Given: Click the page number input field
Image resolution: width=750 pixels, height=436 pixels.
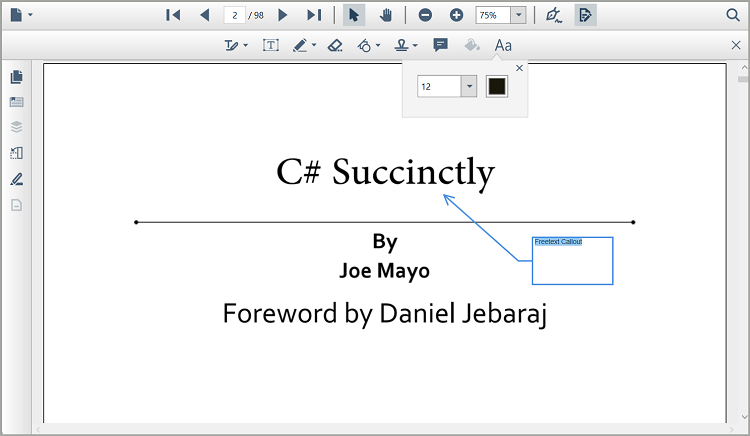Looking at the screenshot, I should [235, 15].
